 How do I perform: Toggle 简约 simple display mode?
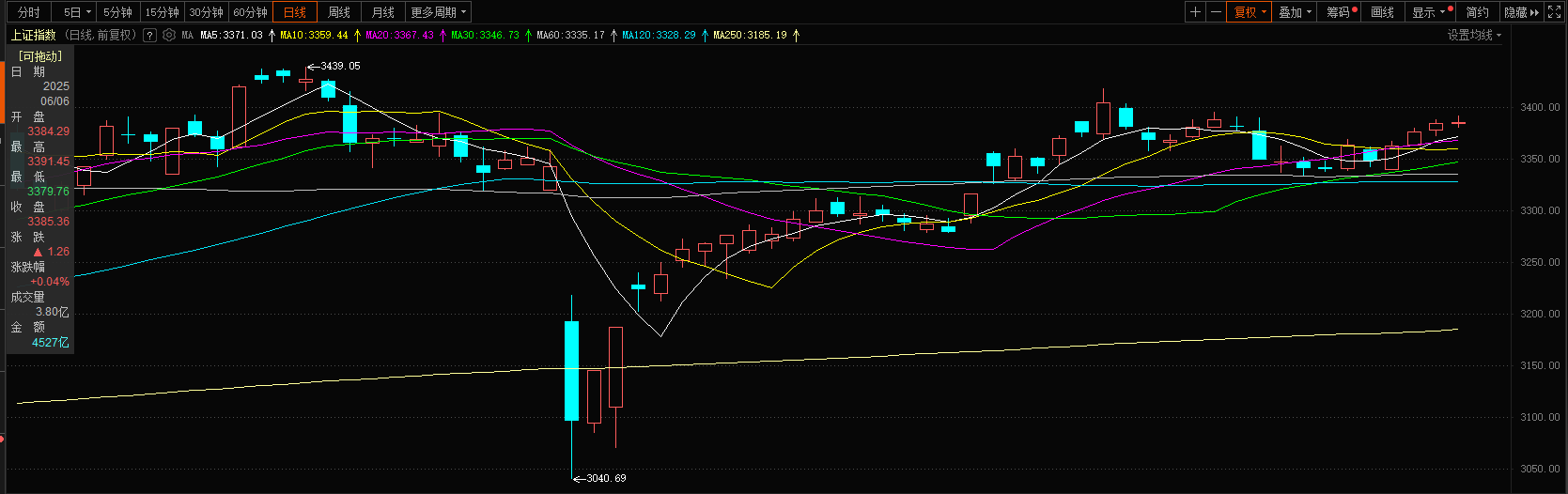click(1478, 12)
